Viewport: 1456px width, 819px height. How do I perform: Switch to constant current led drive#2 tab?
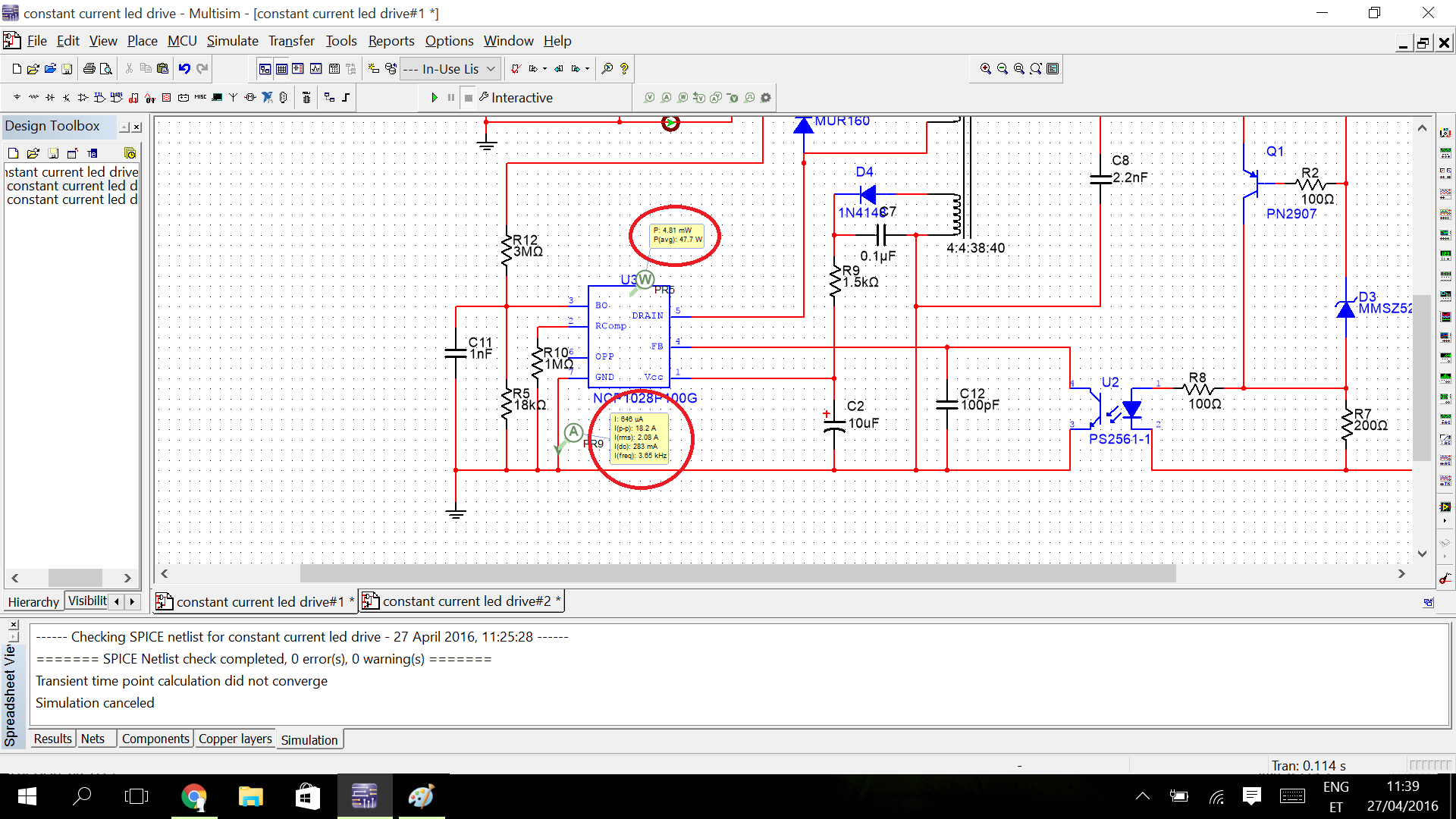pyautogui.click(x=462, y=601)
